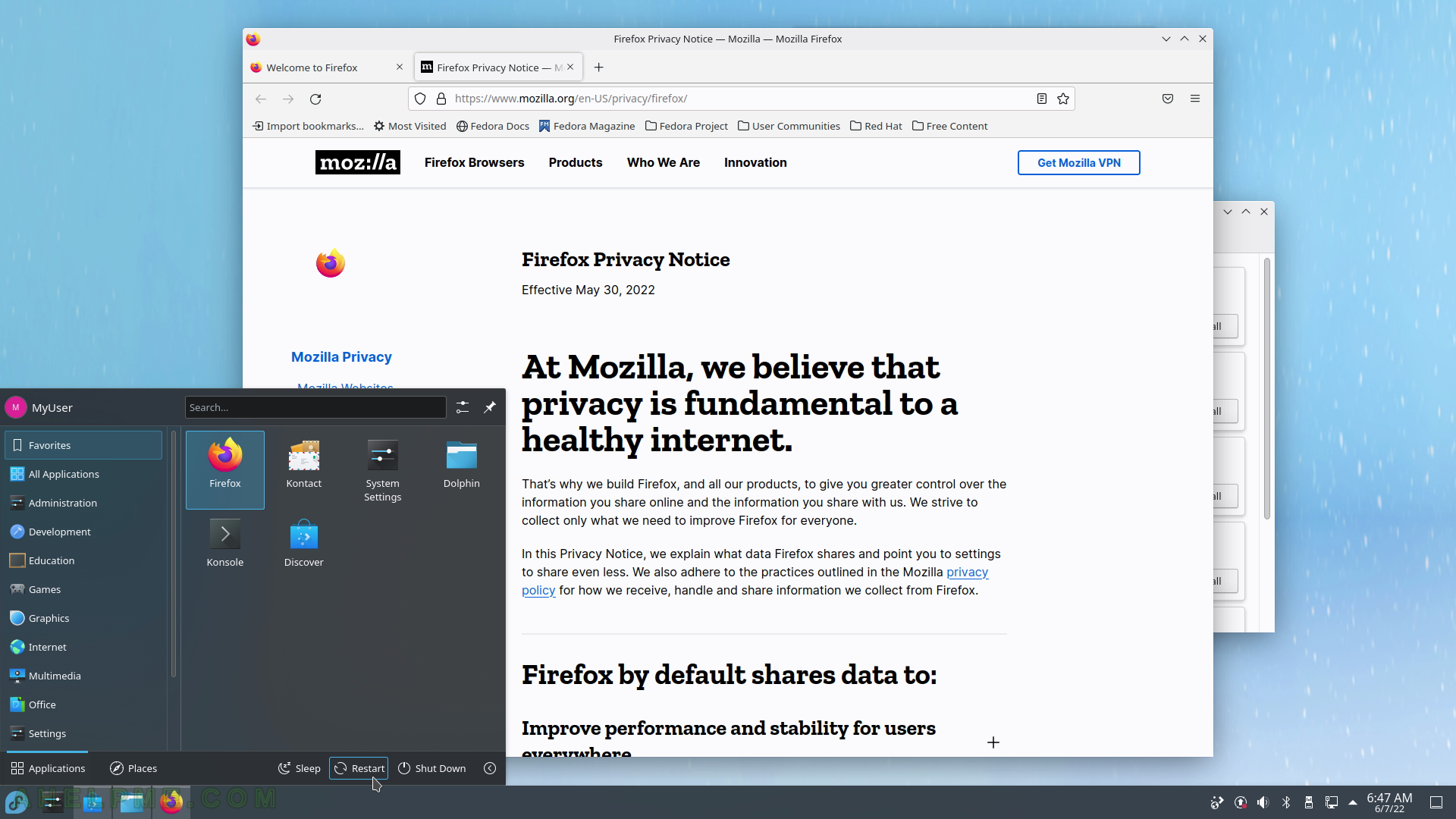Close the Firefox Privacy Notice tab
Screen dimensions: 1456x819
(x=572, y=67)
